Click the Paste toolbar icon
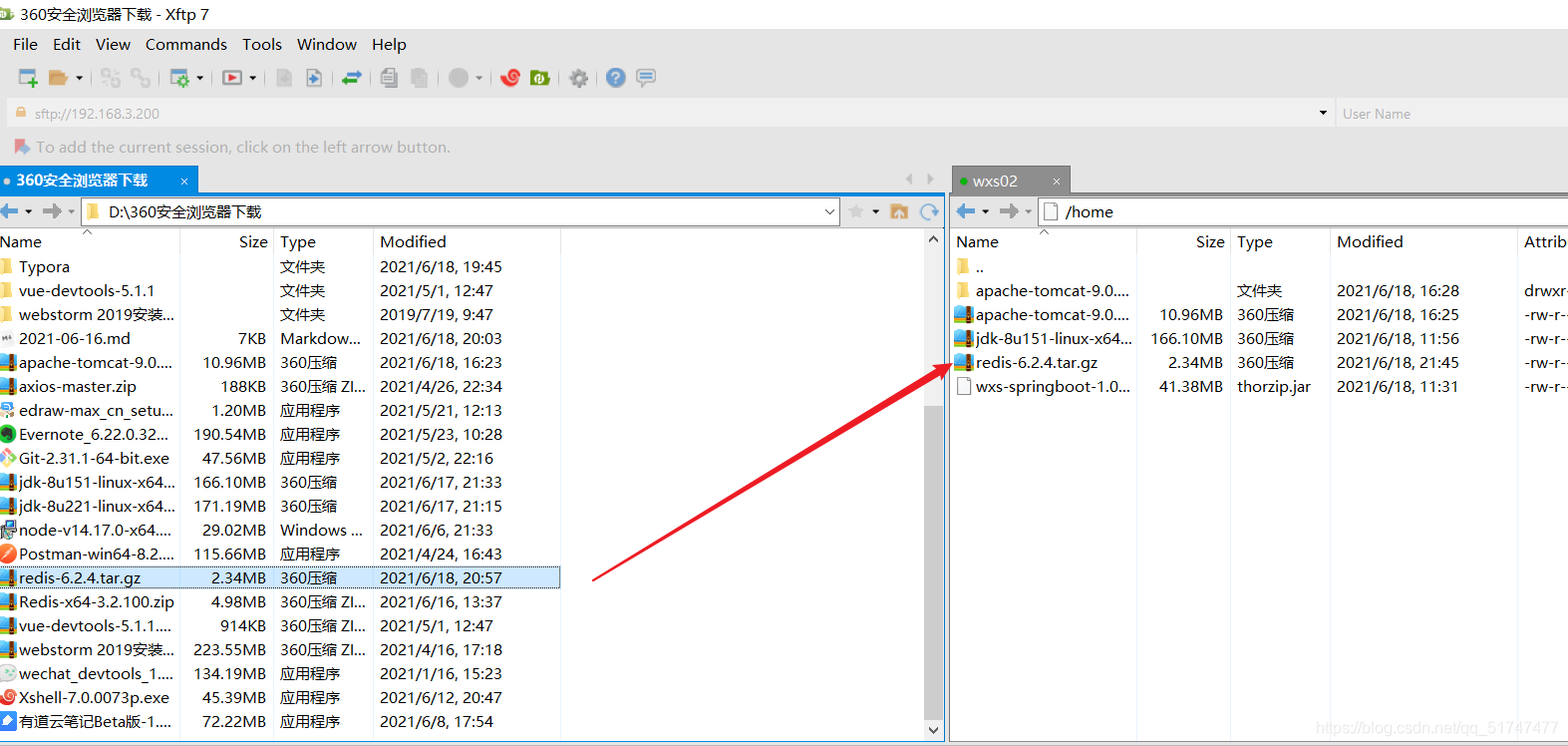The image size is (1568, 746). 420,78
